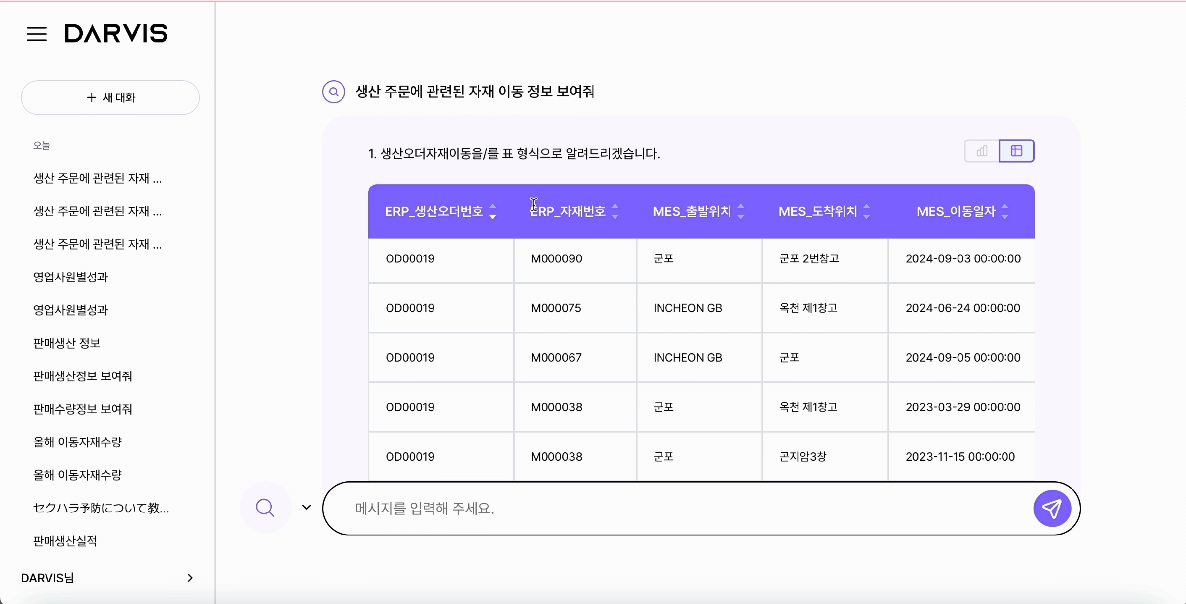Open the dropdown chevron next to the search icon
The image size is (1186, 604).
[307, 508]
